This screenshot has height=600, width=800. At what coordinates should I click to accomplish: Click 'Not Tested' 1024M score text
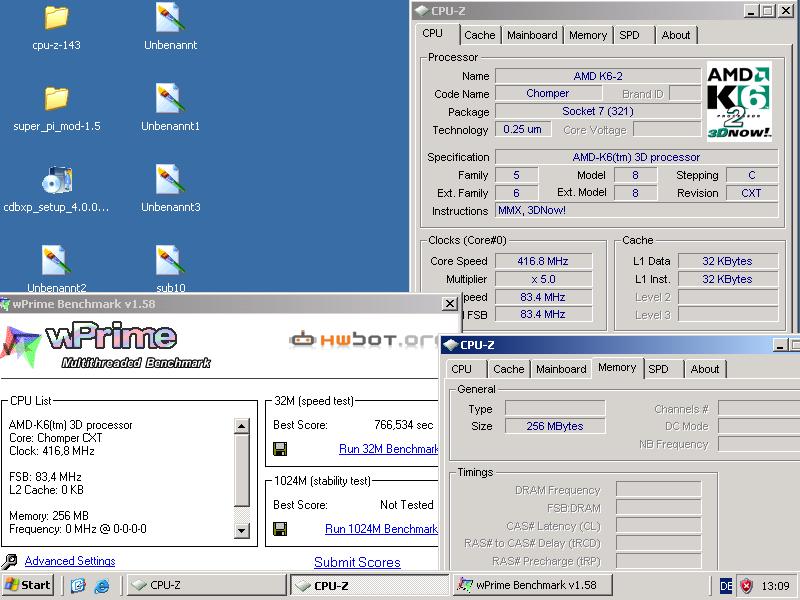407,505
